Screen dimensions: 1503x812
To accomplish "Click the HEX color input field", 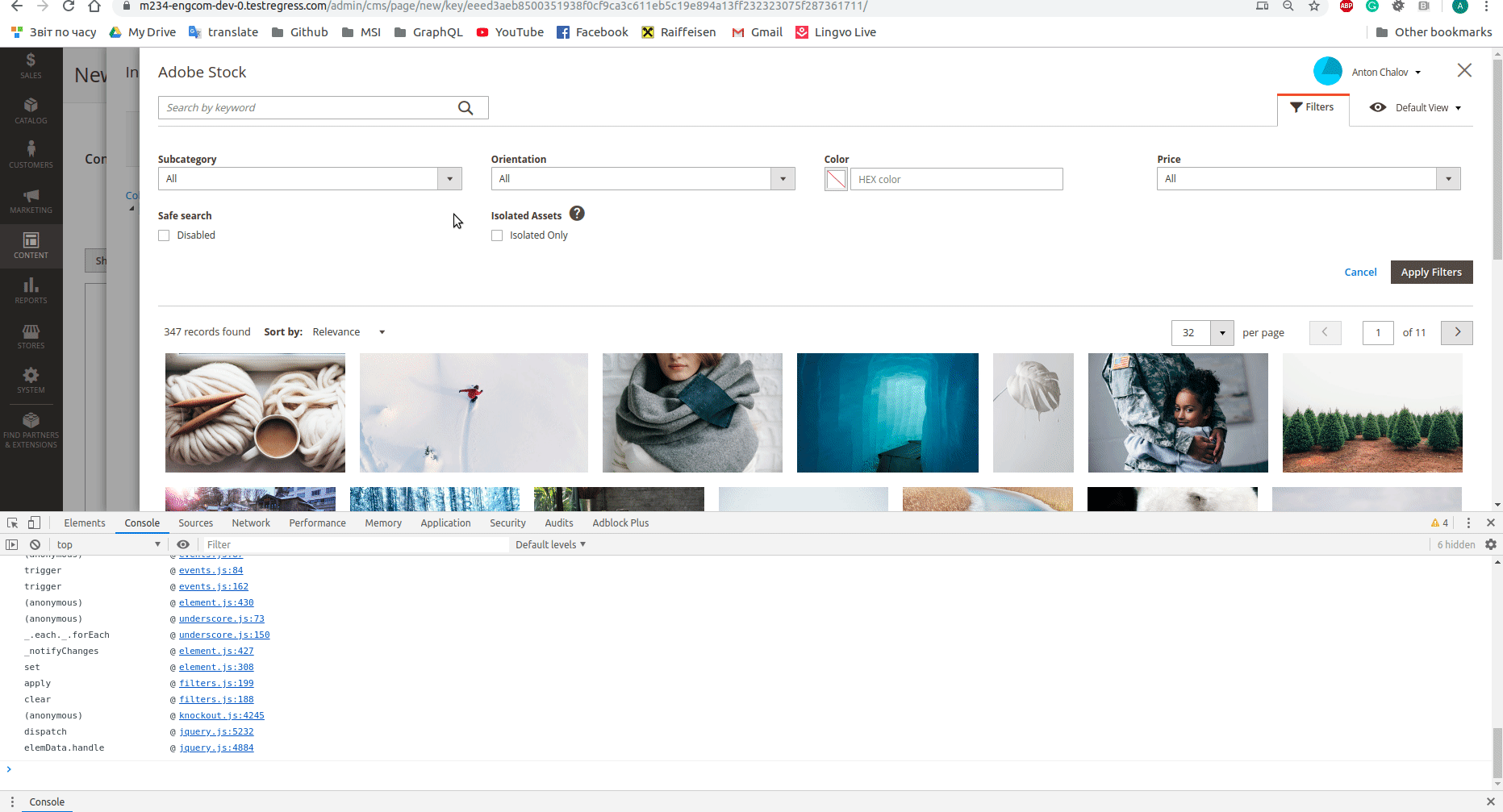I will click(957, 179).
